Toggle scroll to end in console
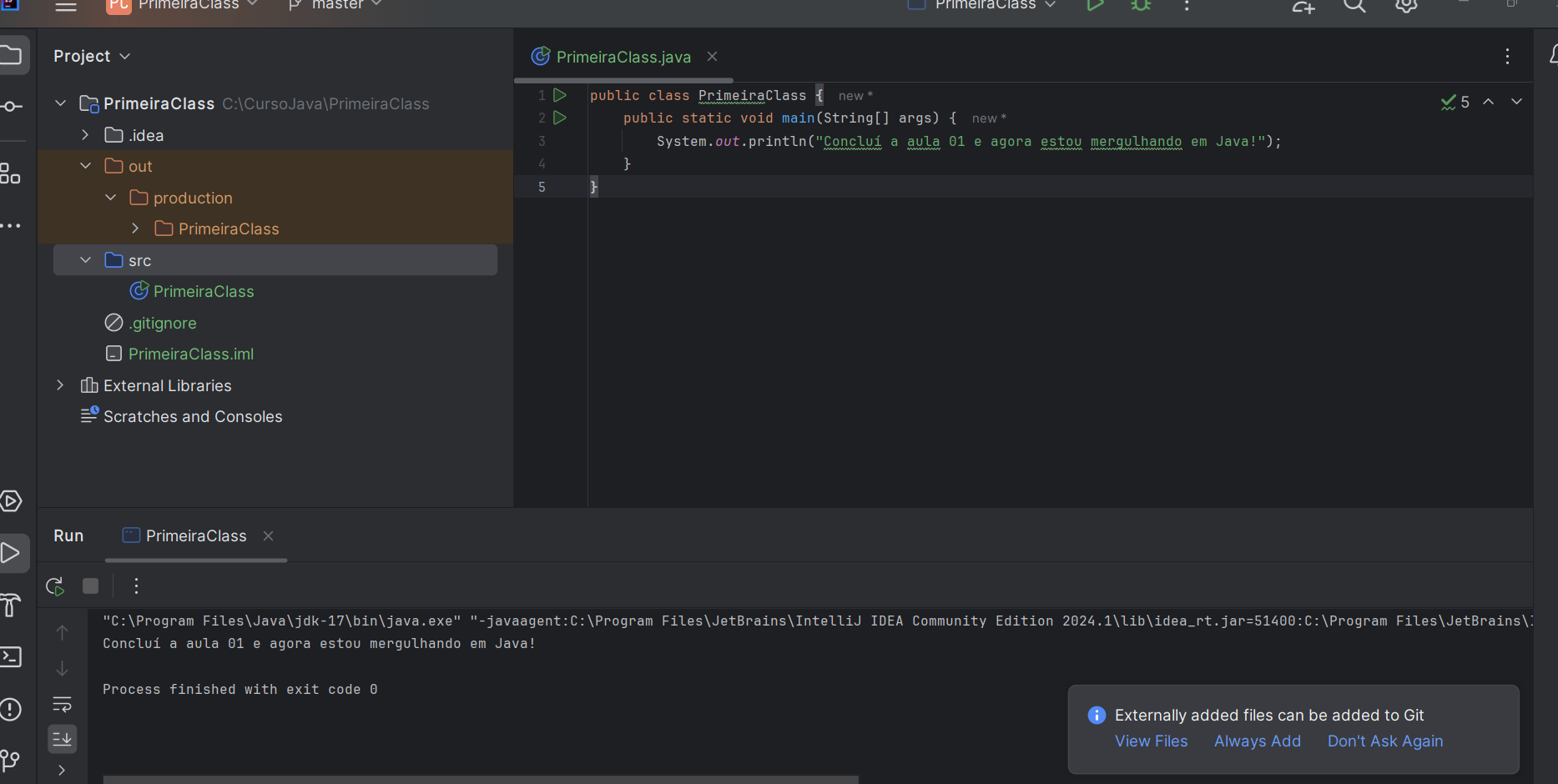The height and width of the screenshot is (784, 1558). tap(62, 738)
